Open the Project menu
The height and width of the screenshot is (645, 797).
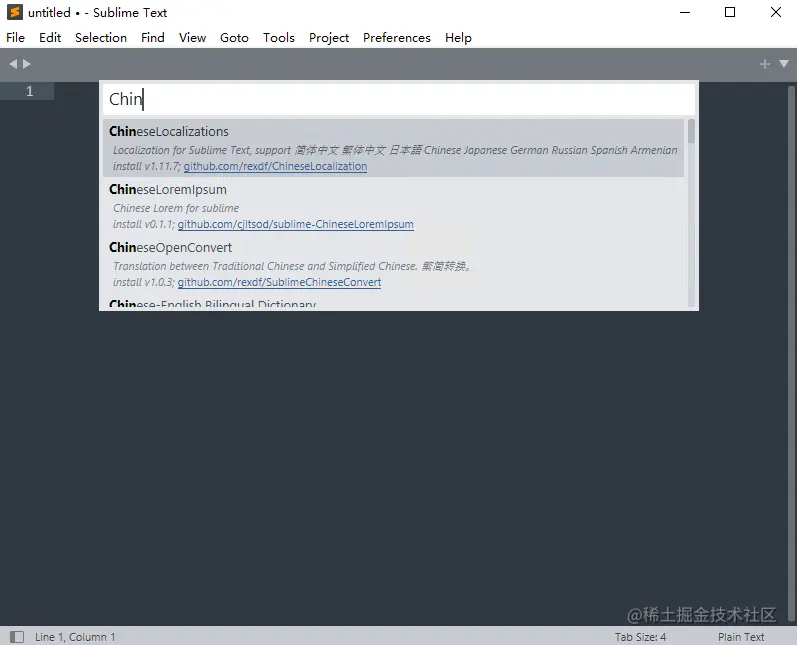(x=329, y=38)
